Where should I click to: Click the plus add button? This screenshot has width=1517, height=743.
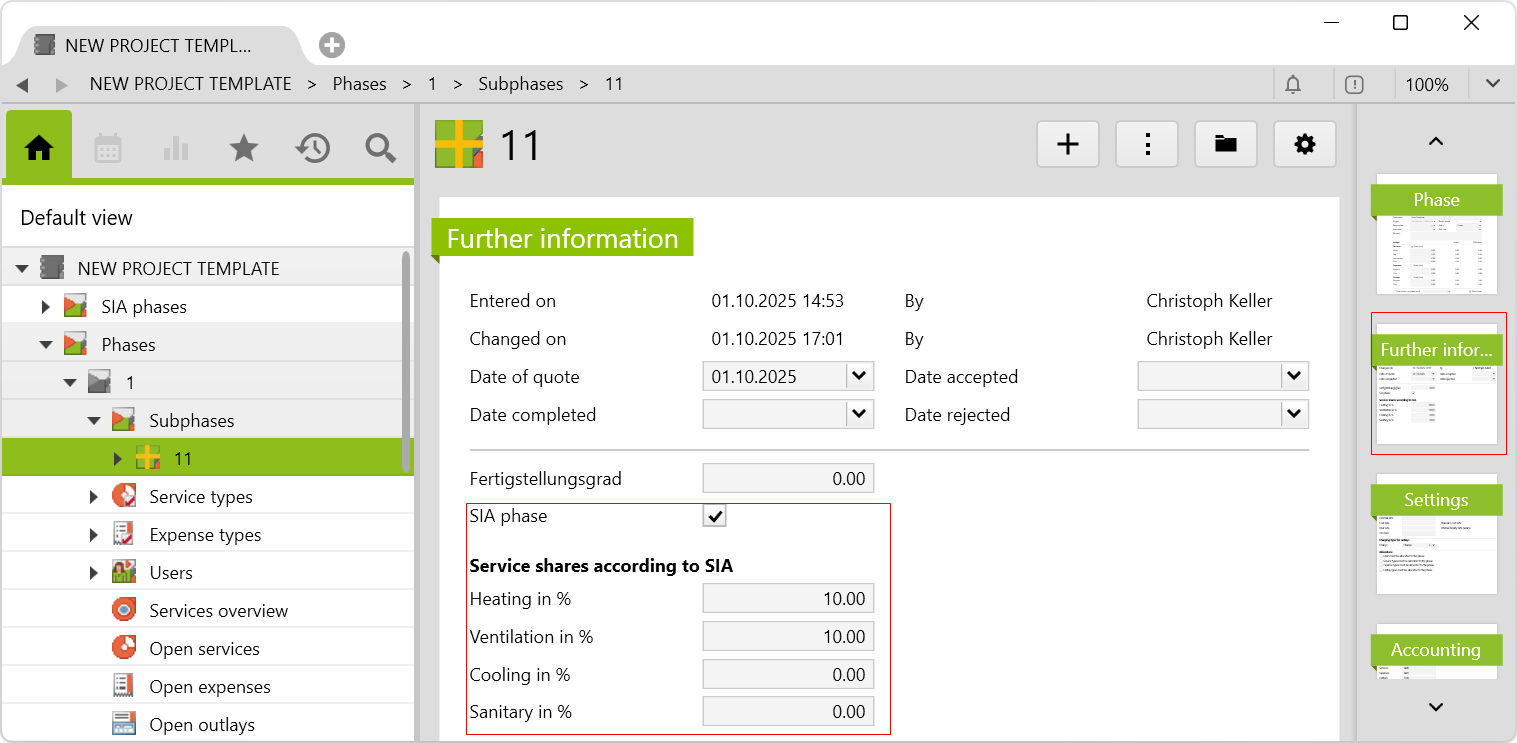tap(1067, 145)
